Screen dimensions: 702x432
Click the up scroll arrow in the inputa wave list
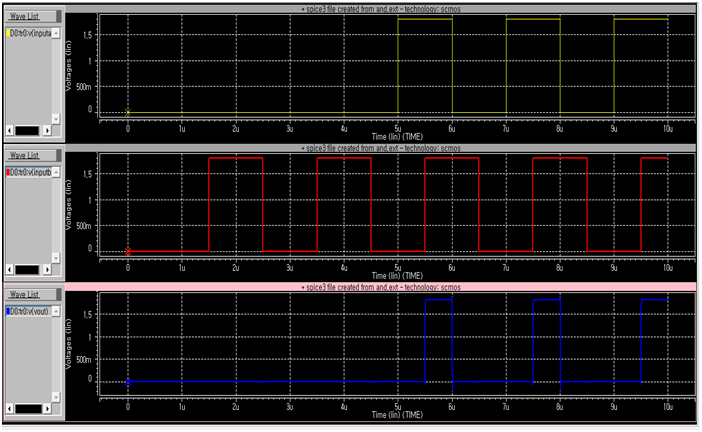56,34
